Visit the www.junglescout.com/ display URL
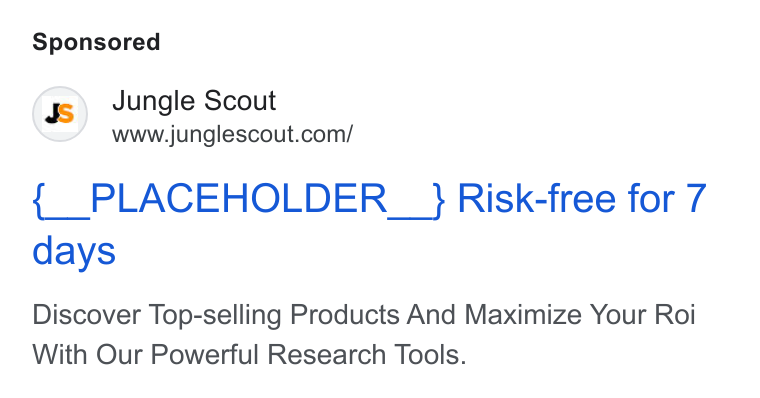760x398 pixels. (x=232, y=134)
